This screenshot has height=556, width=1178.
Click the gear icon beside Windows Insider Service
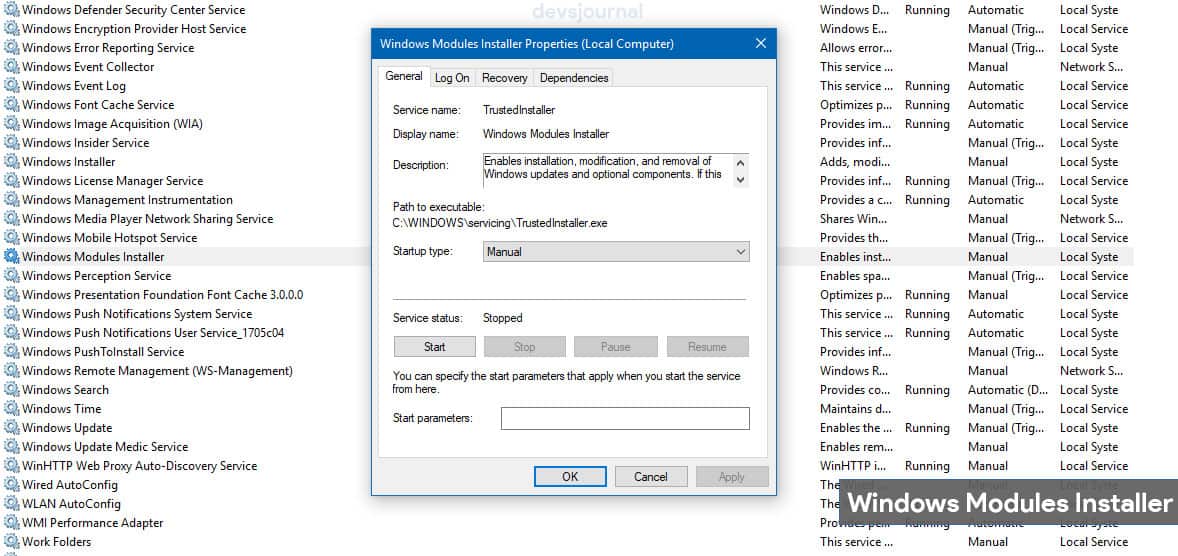tap(11, 143)
